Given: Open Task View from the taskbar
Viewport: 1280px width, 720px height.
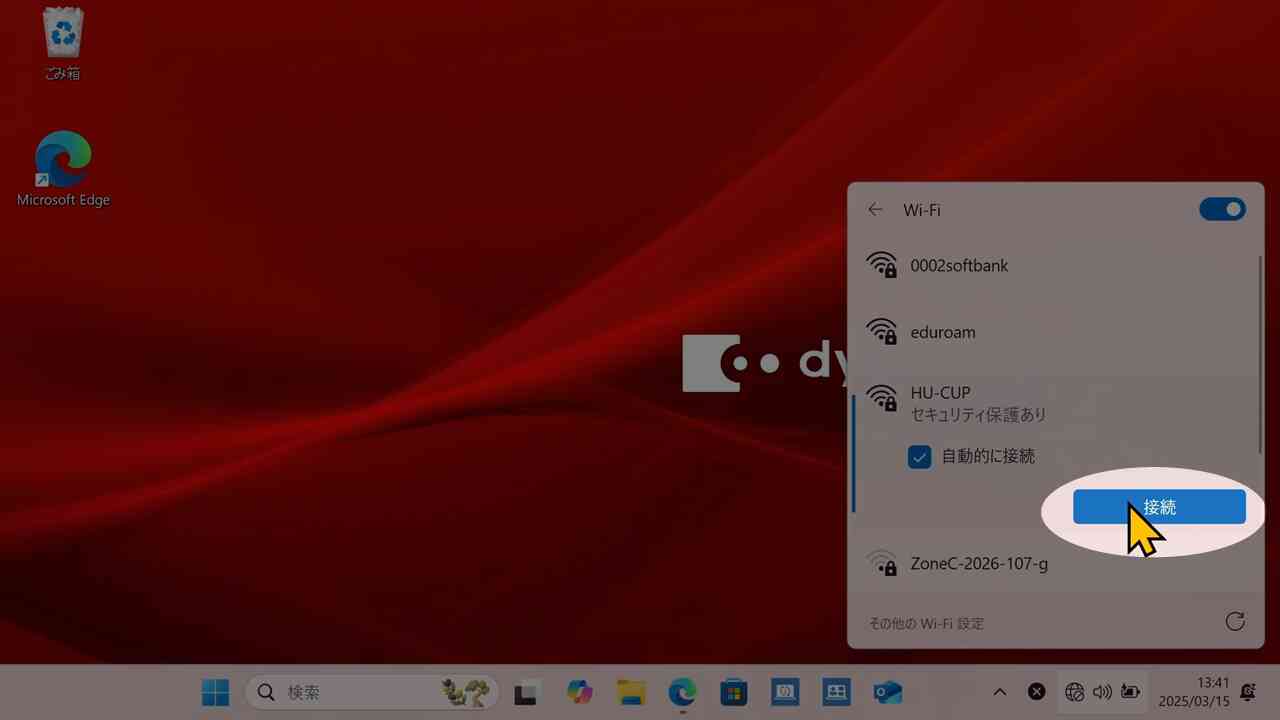Looking at the screenshot, I should click(x=528, y=692).
